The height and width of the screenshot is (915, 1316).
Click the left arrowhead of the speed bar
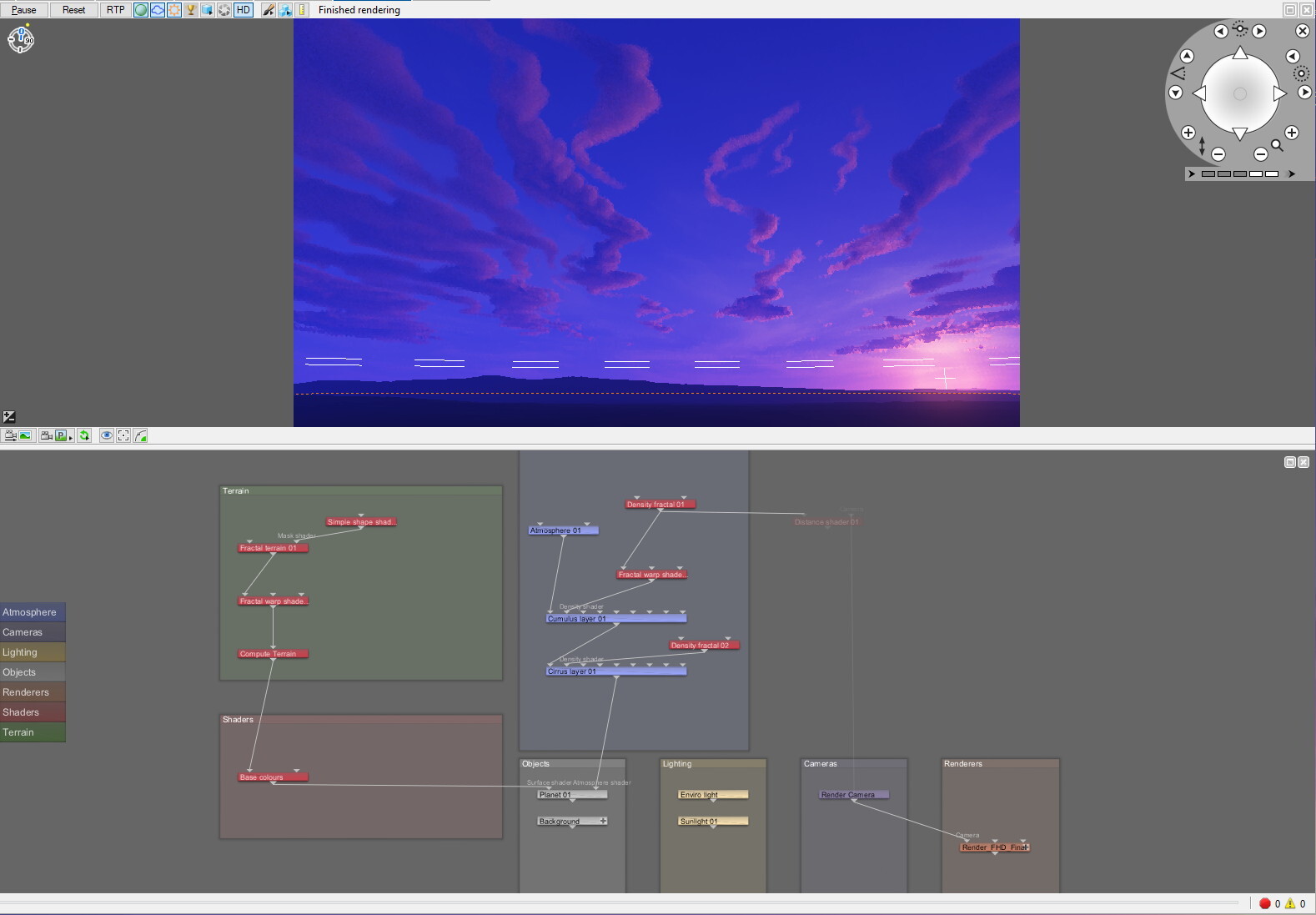[1192, 174]
